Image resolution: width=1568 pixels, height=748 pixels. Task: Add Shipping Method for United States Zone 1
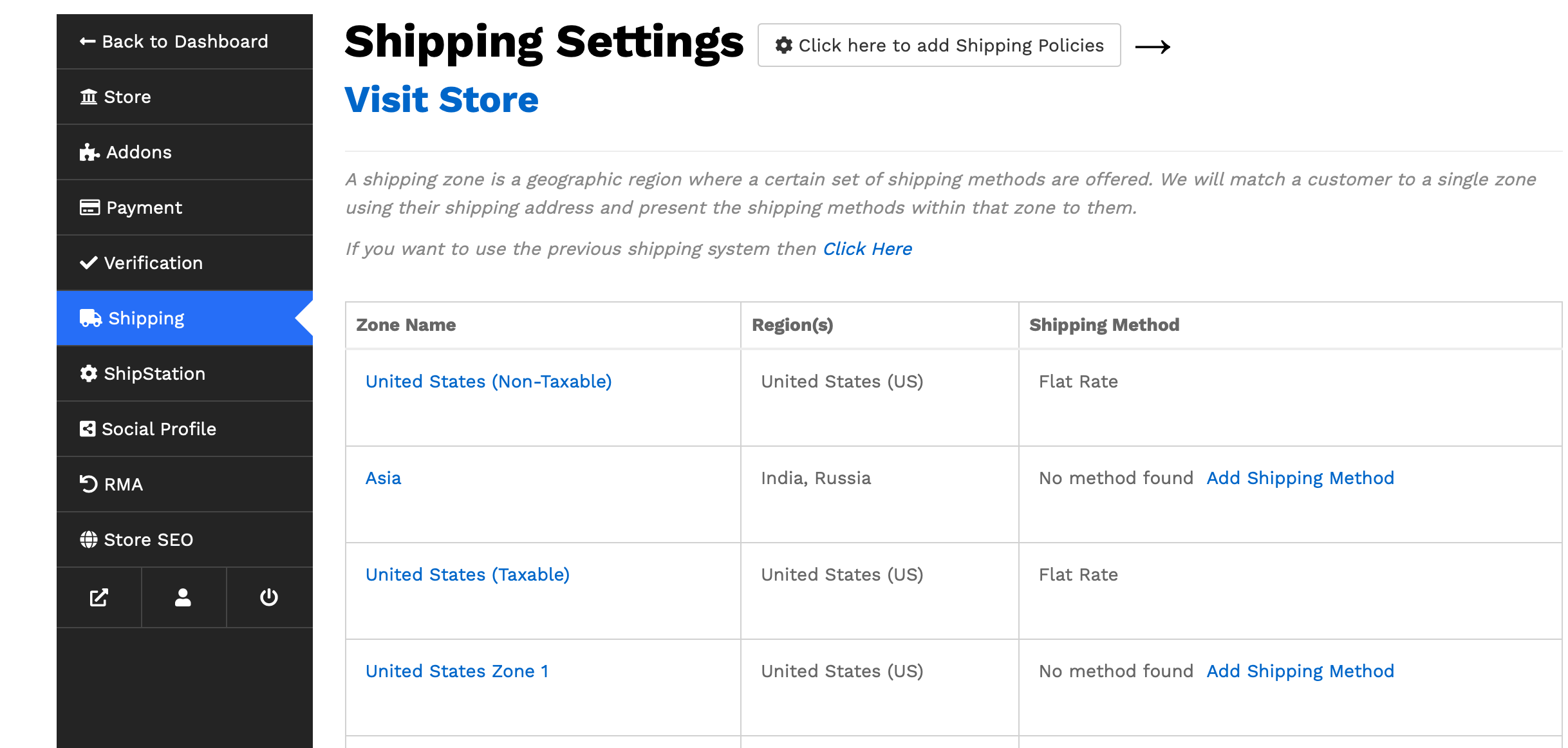[x=1300, y=671]
